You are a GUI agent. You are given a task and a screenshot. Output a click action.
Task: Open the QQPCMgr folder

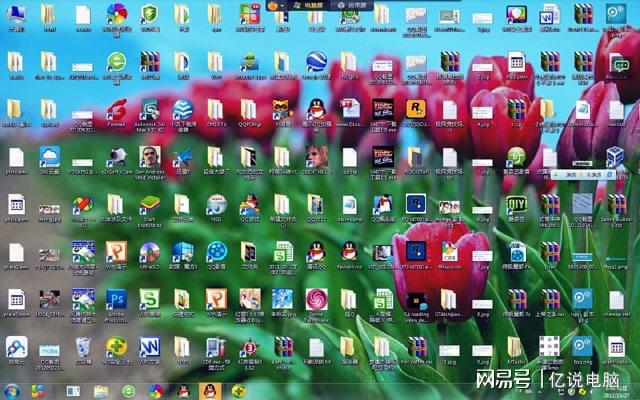[x=249, y=109]
